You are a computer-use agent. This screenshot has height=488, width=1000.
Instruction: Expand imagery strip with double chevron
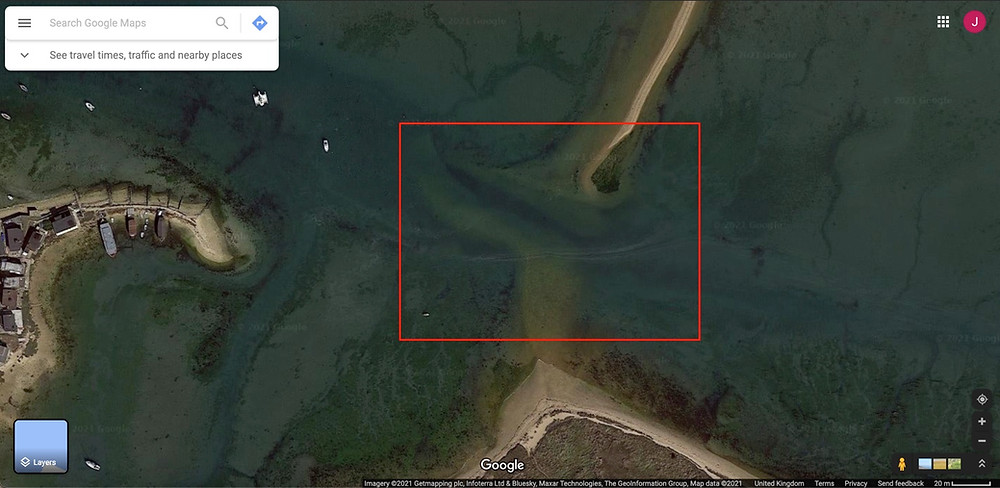point(982,464)
